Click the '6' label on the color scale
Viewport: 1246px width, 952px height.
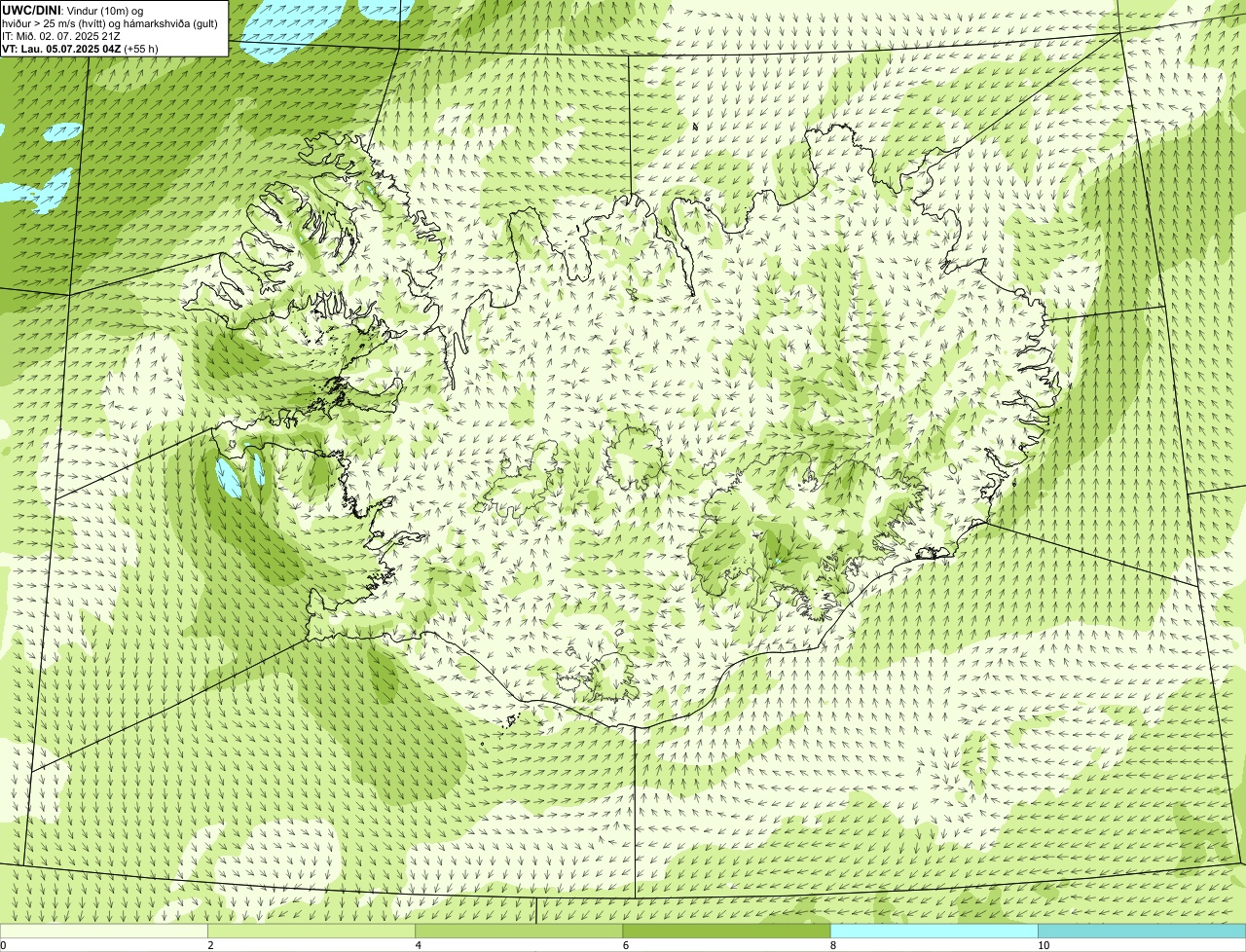(x=625, y=945)
